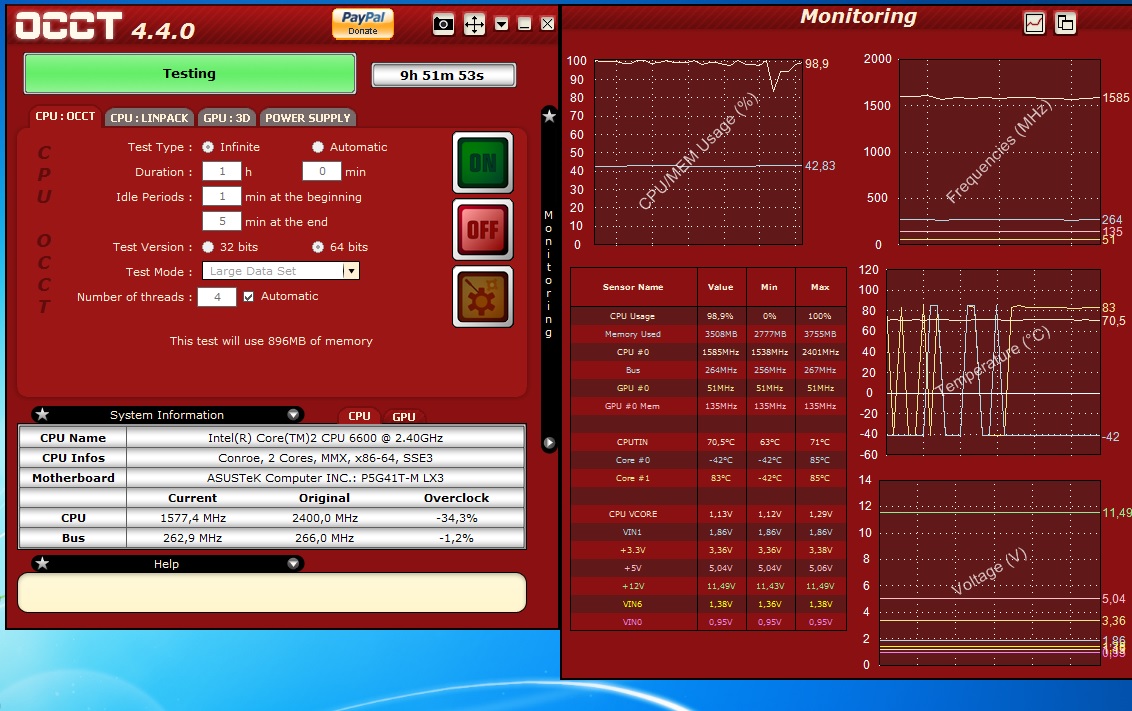
Task: Click the Motherboard value cell
Action: point(326,478)
